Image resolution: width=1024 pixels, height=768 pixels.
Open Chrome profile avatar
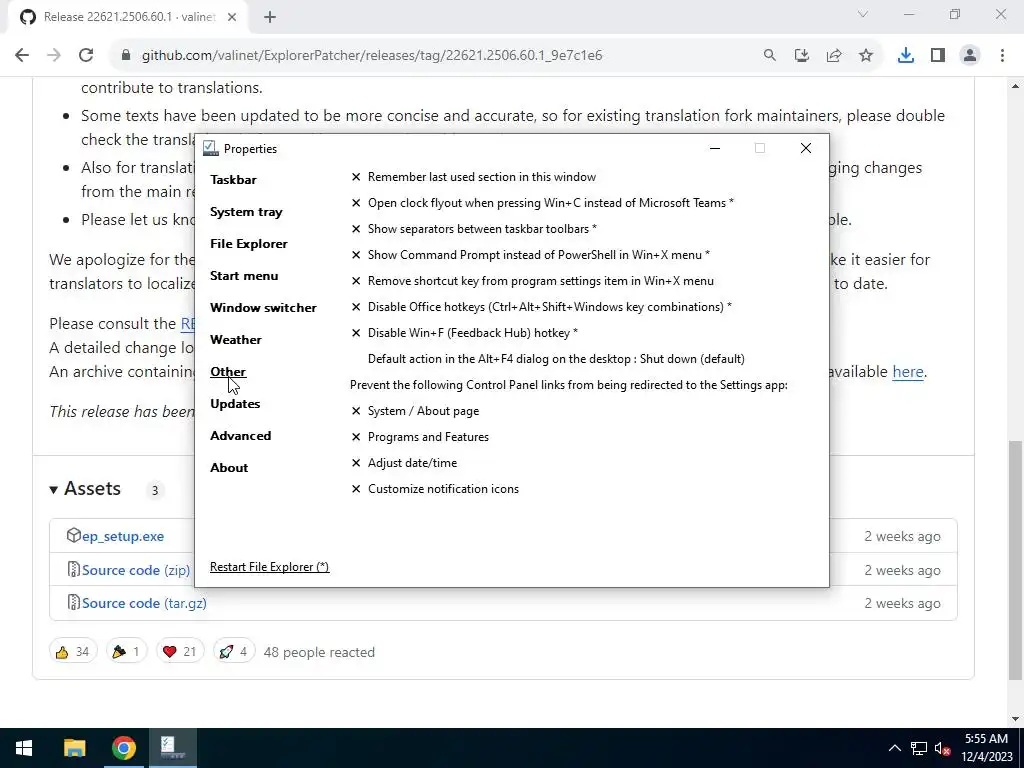970,56
